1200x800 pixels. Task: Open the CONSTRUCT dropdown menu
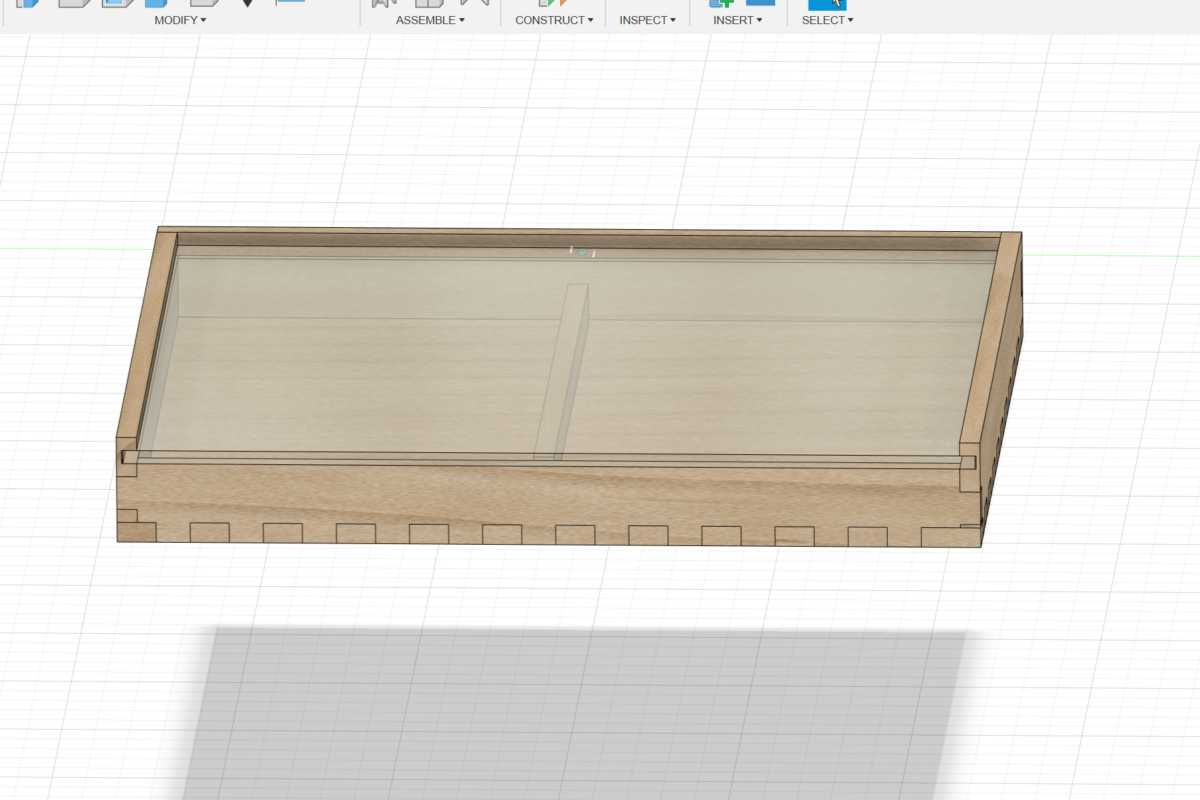[x=554, y=20]
